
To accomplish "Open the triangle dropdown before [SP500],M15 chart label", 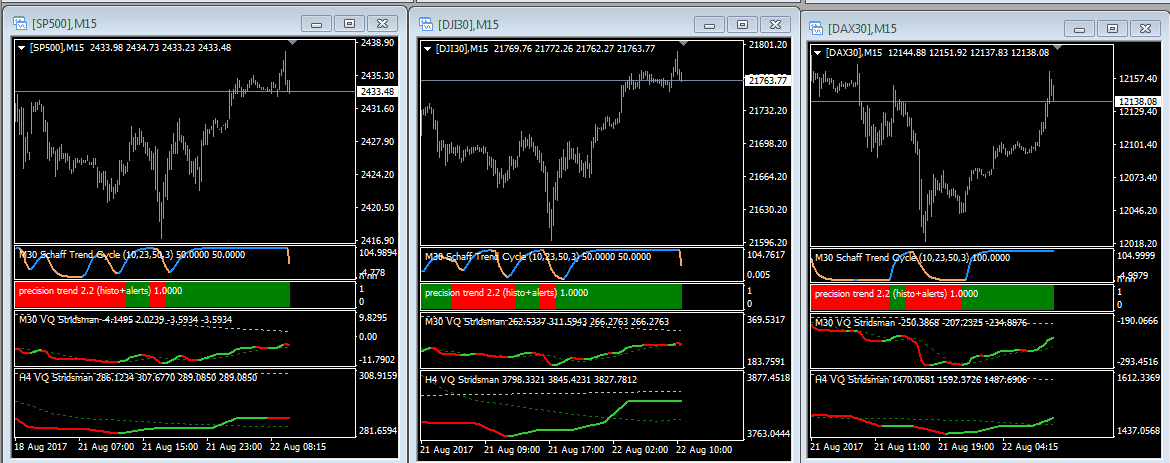I will pos(21,48).
